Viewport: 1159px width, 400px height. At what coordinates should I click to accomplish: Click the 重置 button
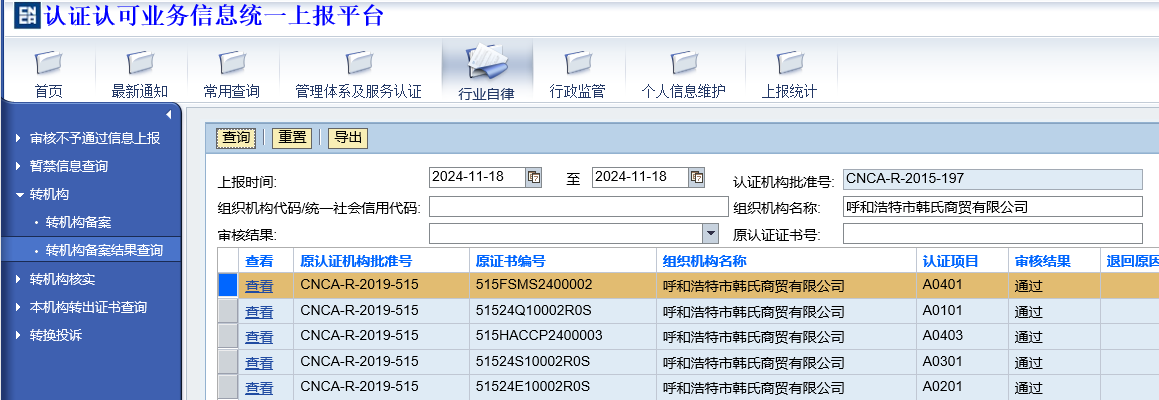click(x=292, y=138)
